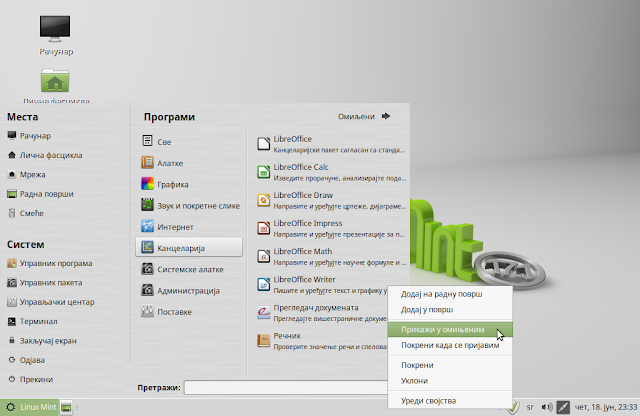Image resolution: width=640 pixels, height=416 pixels.
Task: Launch LibreOffice suite entry
Action: click(331, 144)
